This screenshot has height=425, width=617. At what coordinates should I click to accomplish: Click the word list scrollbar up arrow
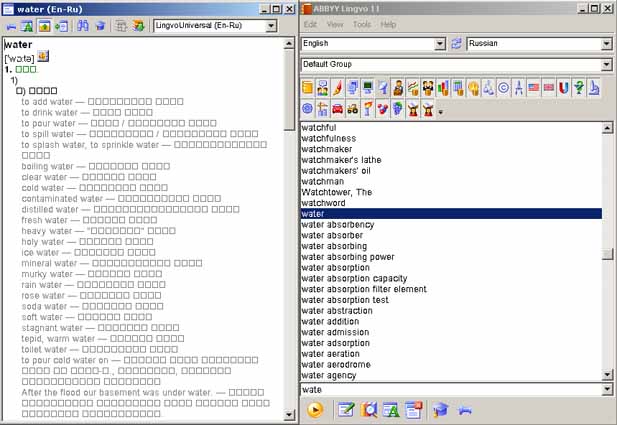pos(607,128)
